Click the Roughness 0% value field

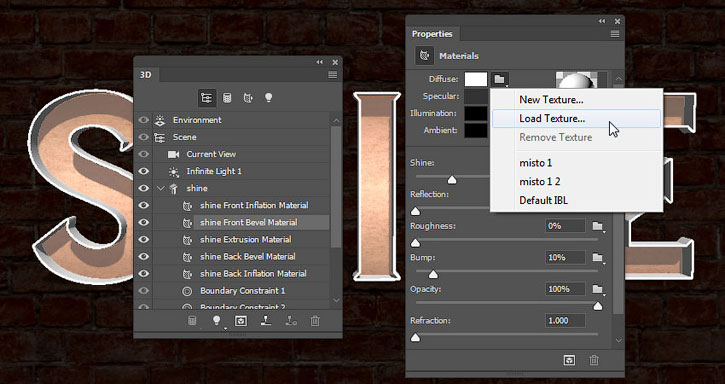point(565,226)
